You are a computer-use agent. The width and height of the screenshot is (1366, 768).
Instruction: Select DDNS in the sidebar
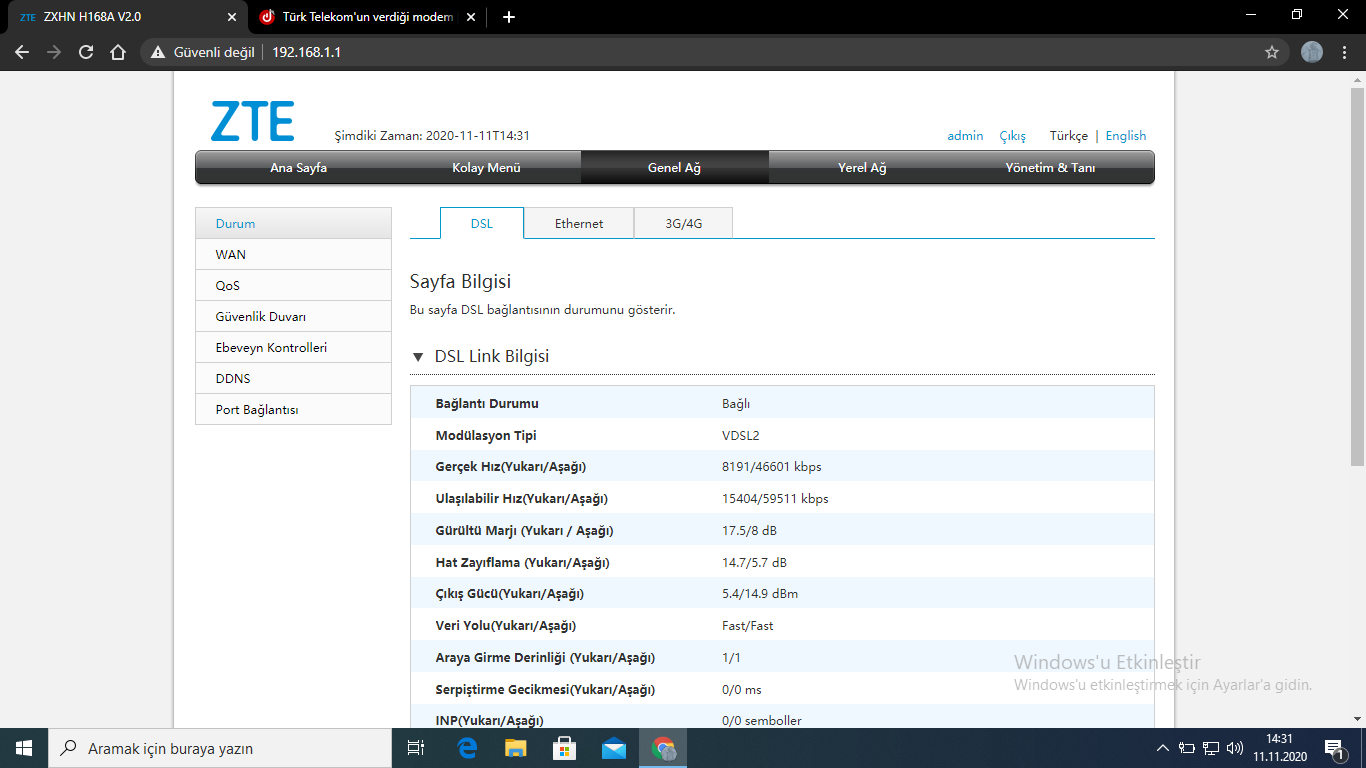tap(293, 379)
